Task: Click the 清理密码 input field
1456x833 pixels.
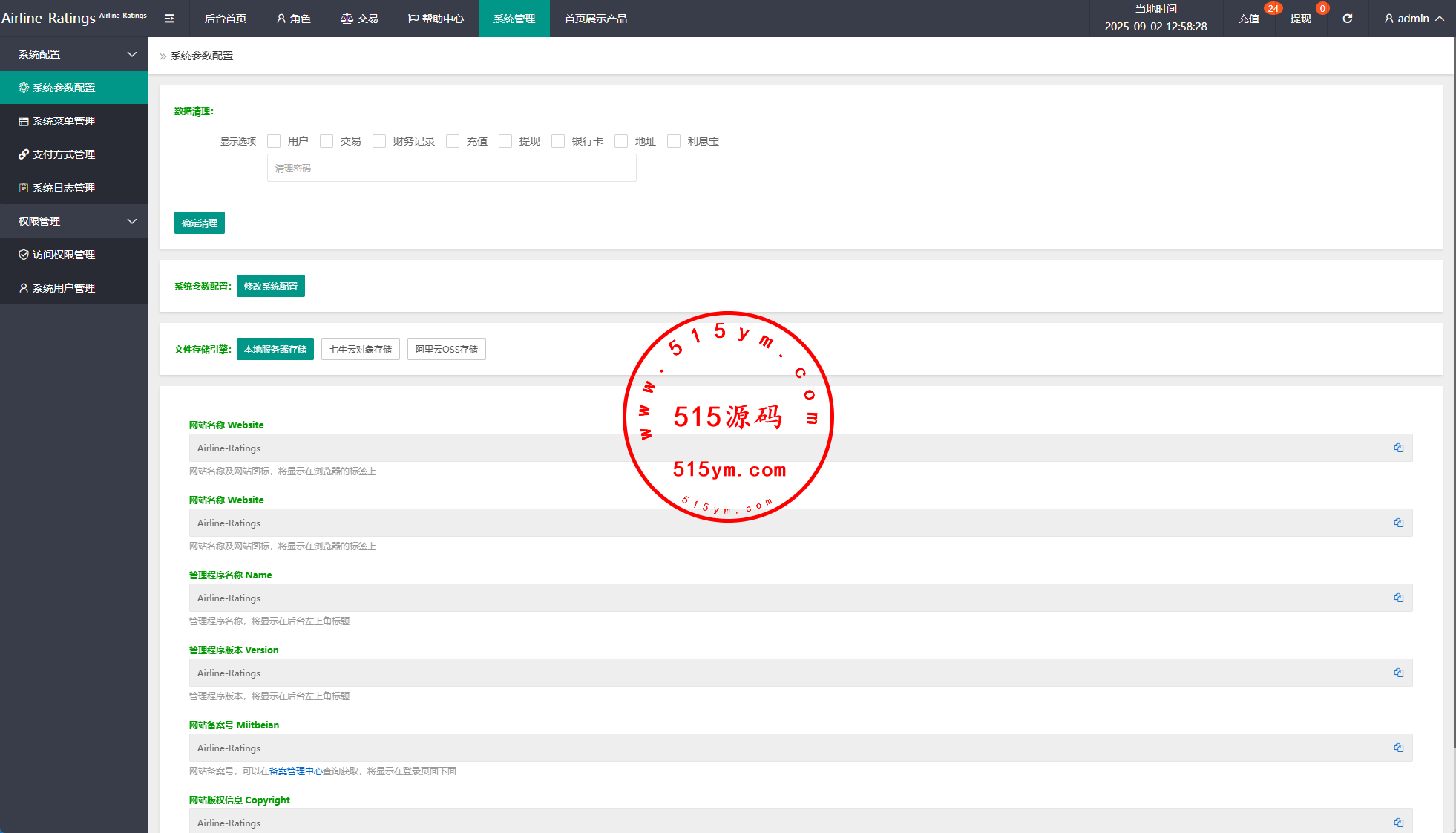Action: 451,169
